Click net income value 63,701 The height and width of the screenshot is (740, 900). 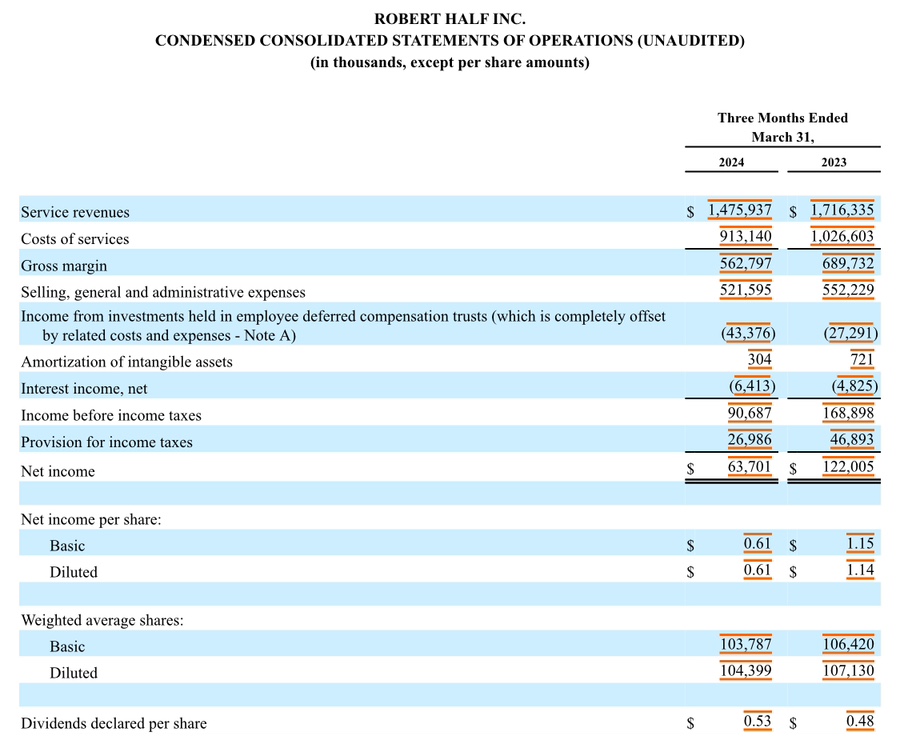[750, 466]
